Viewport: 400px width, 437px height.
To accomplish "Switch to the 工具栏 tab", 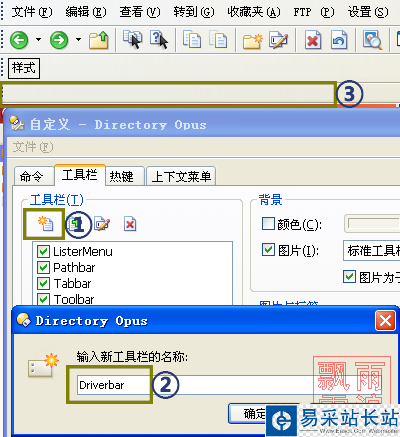I will coord(80,174).
